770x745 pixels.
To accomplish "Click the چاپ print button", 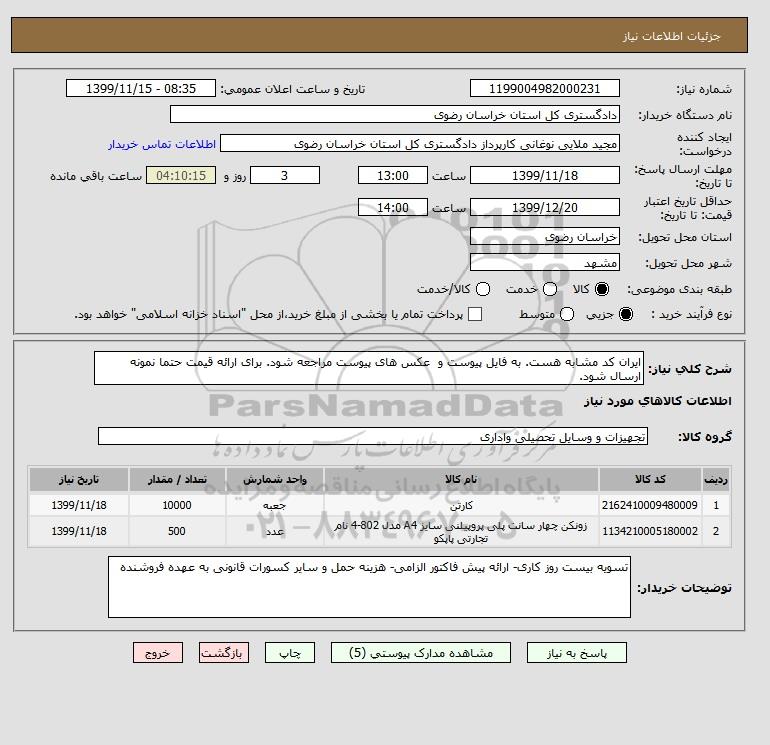I will point(290,653).
